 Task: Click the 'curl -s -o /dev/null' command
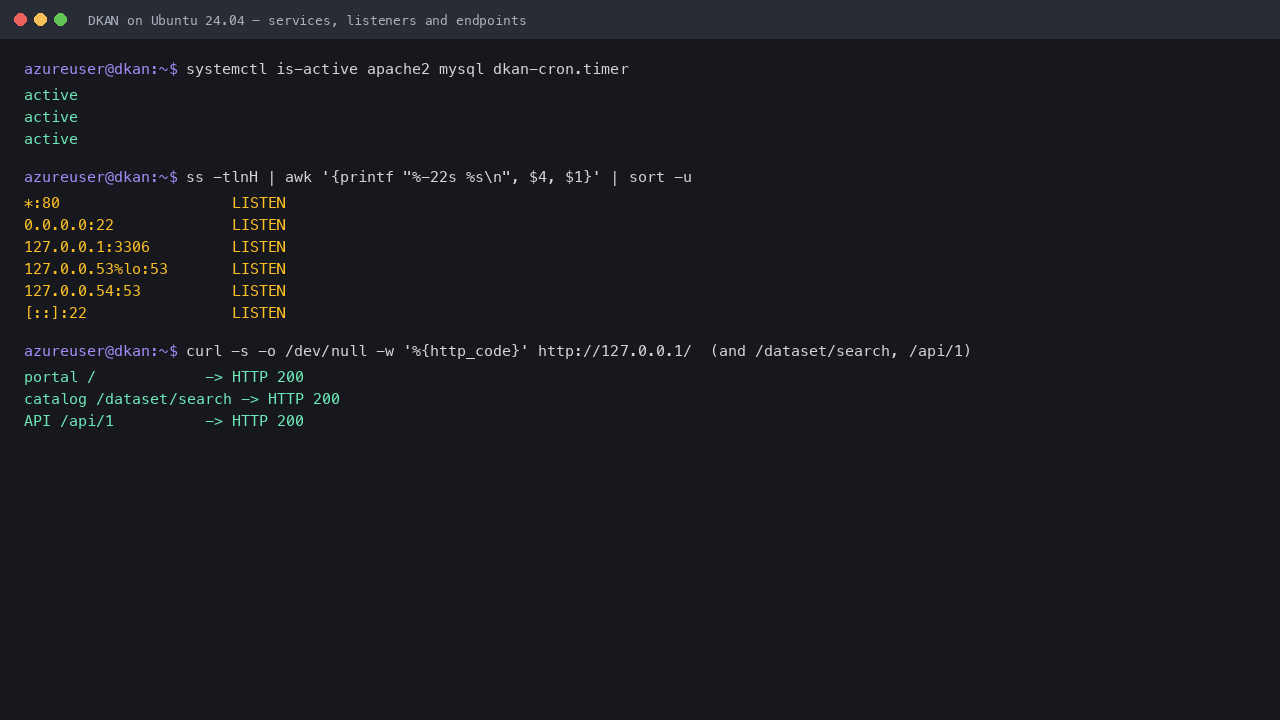[x=579, y=351]
